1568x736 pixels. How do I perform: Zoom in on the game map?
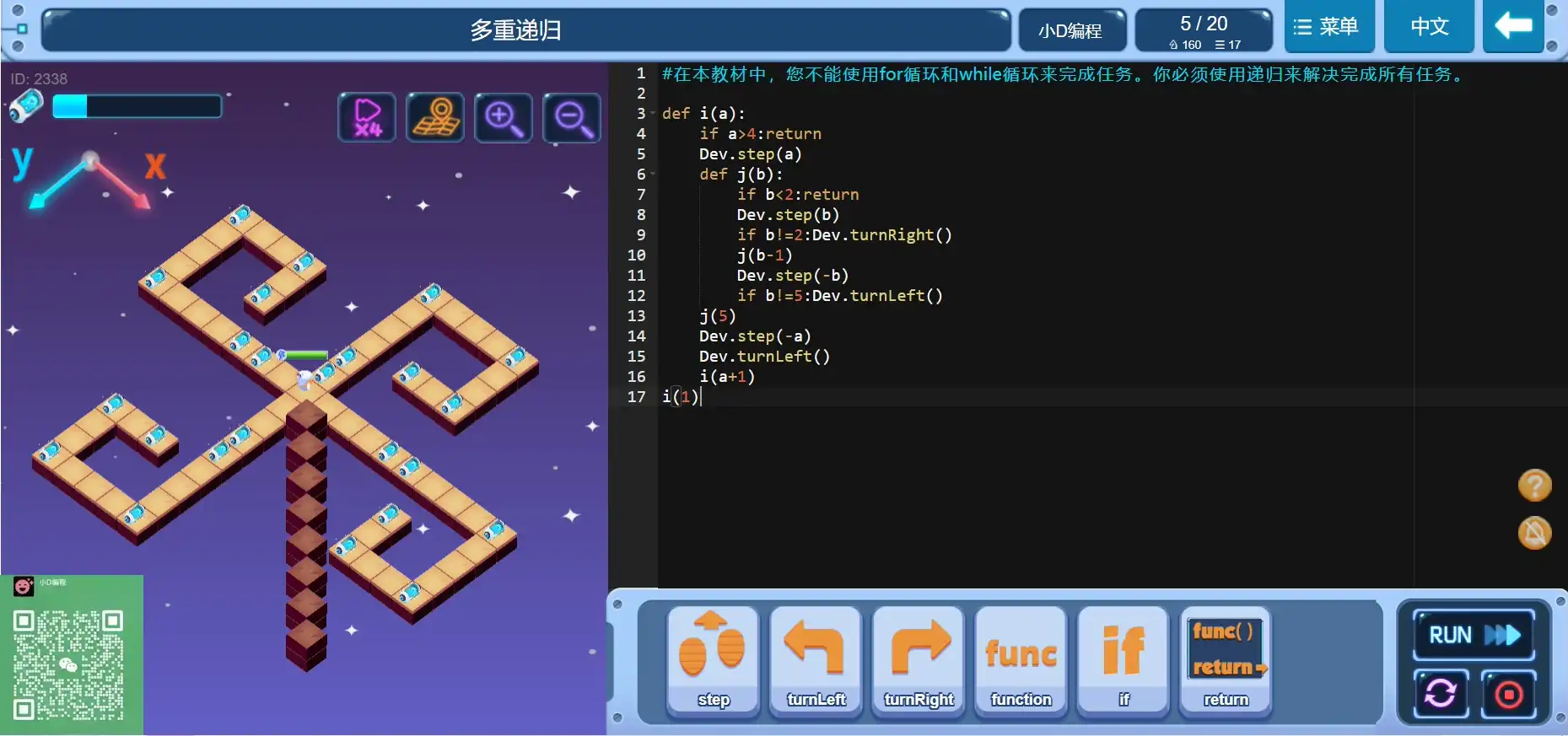(x=504, y=117)
